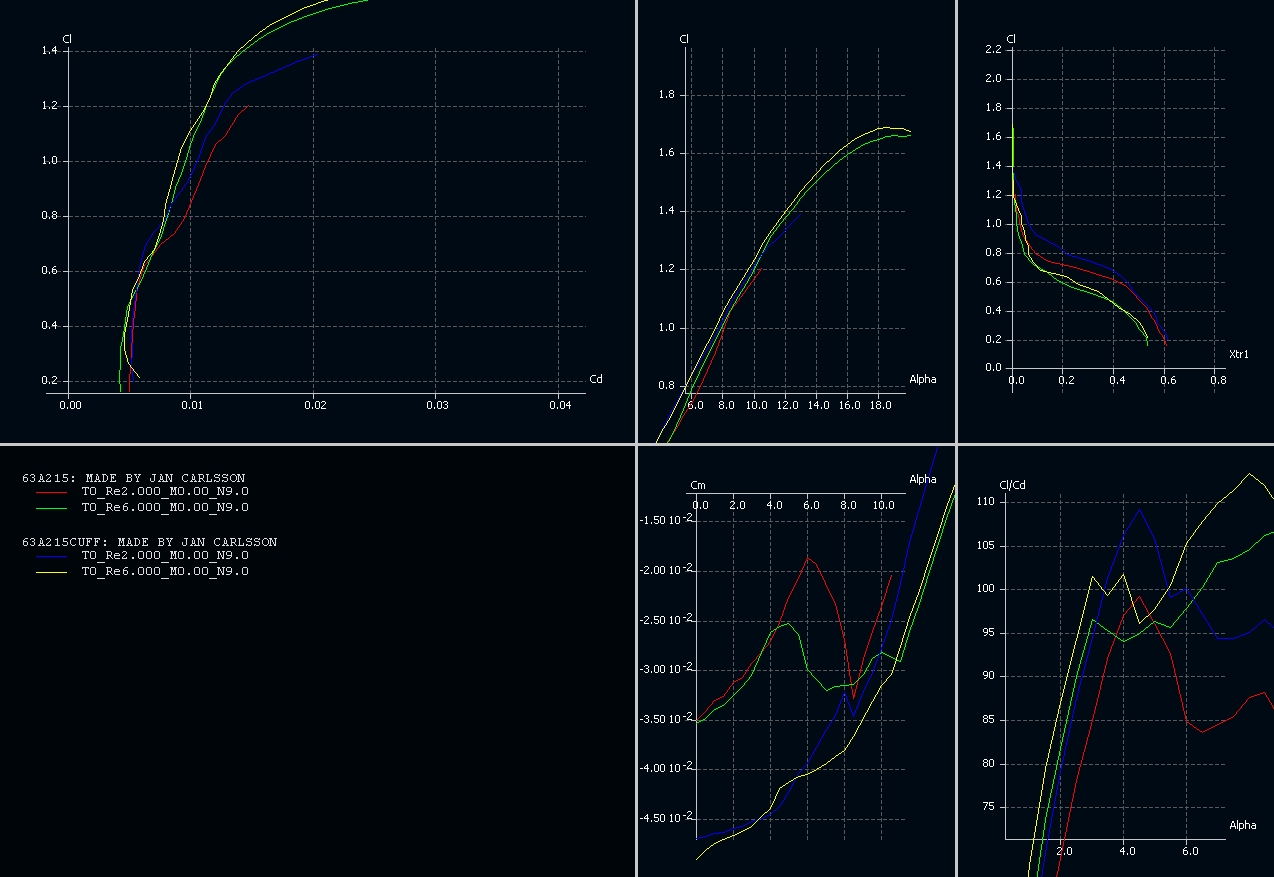Select the '63A215CUFF: MADE BY JAN CARLSSON' legend heading
Image resolution: width=1274 pixels, height=877 pixels.
(x=149, y=542)
